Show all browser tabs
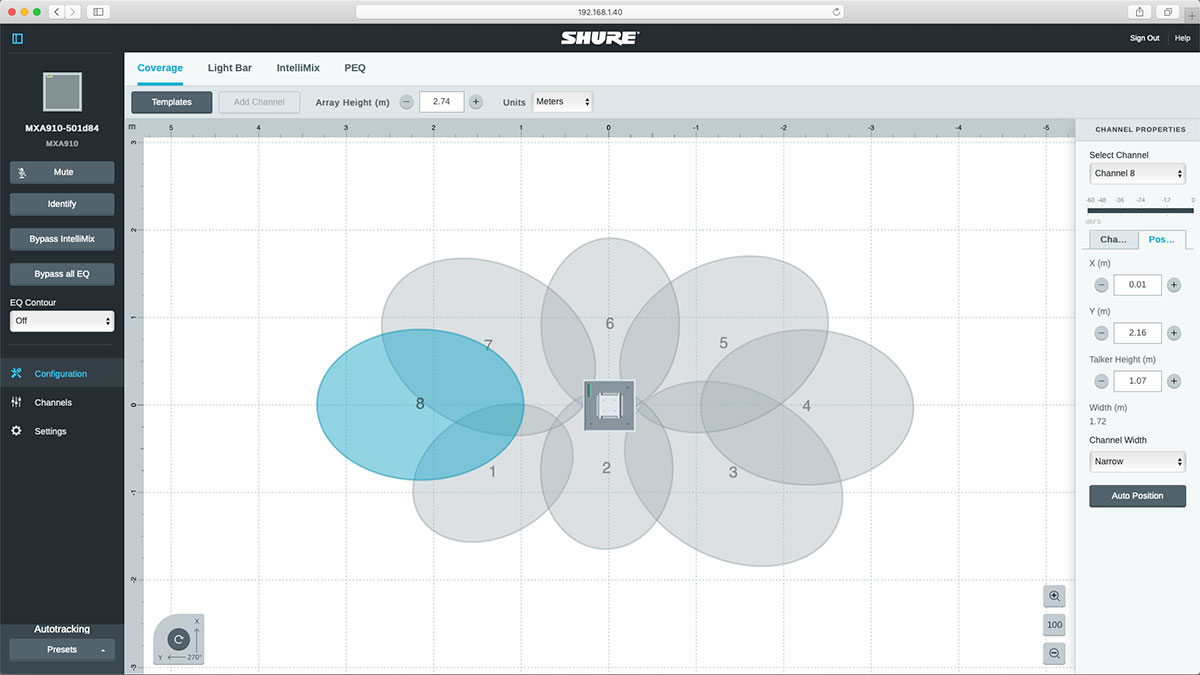Screen dimensions: 1200x675 coord(1167,11)
